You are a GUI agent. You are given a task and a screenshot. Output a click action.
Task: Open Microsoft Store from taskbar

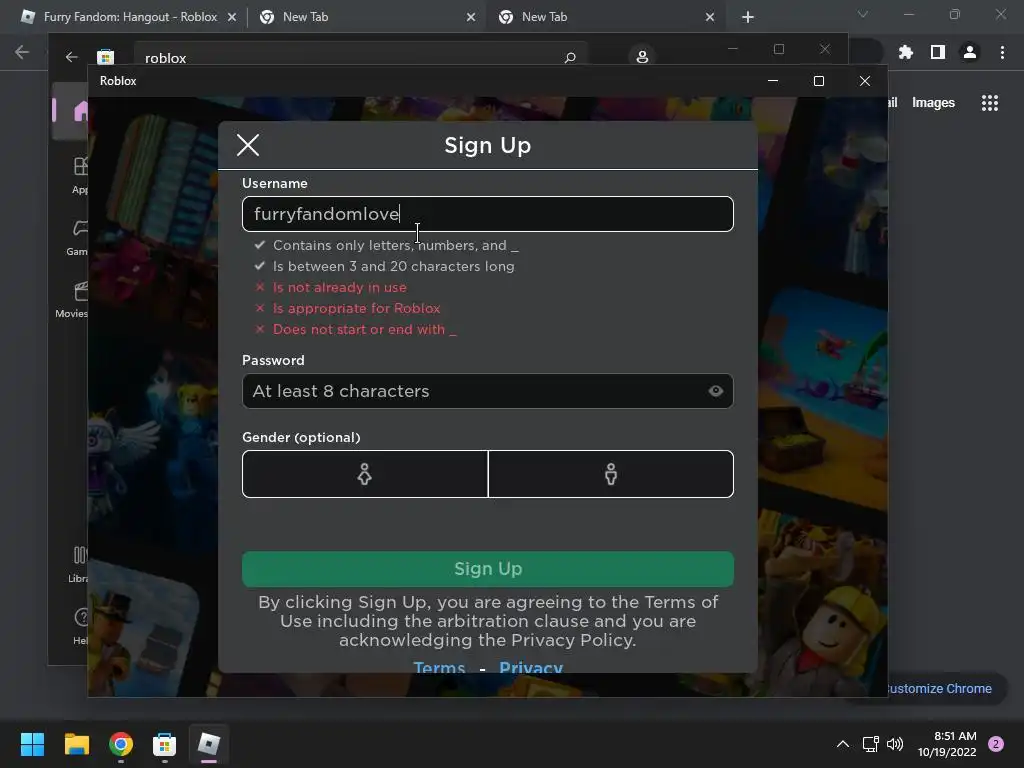point(165,744)
